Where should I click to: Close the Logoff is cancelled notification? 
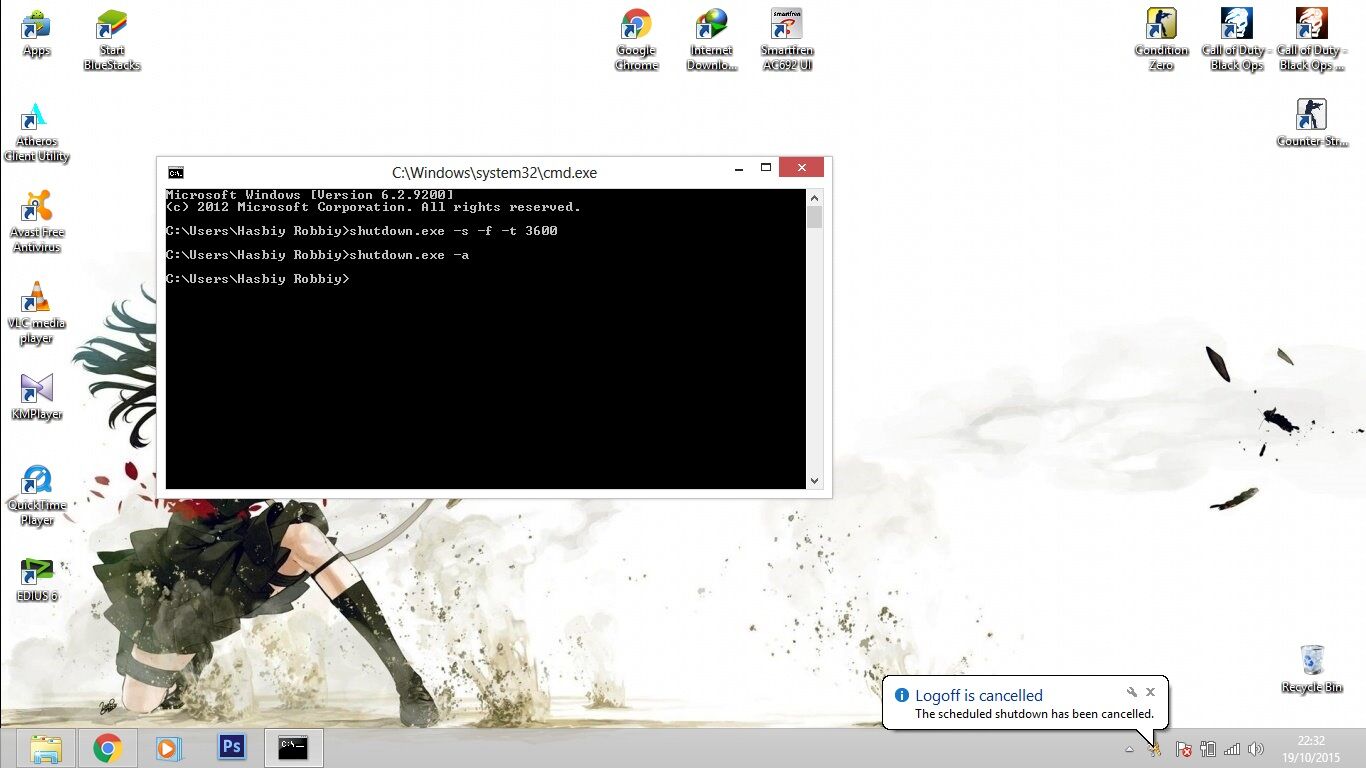(1150, 692)
